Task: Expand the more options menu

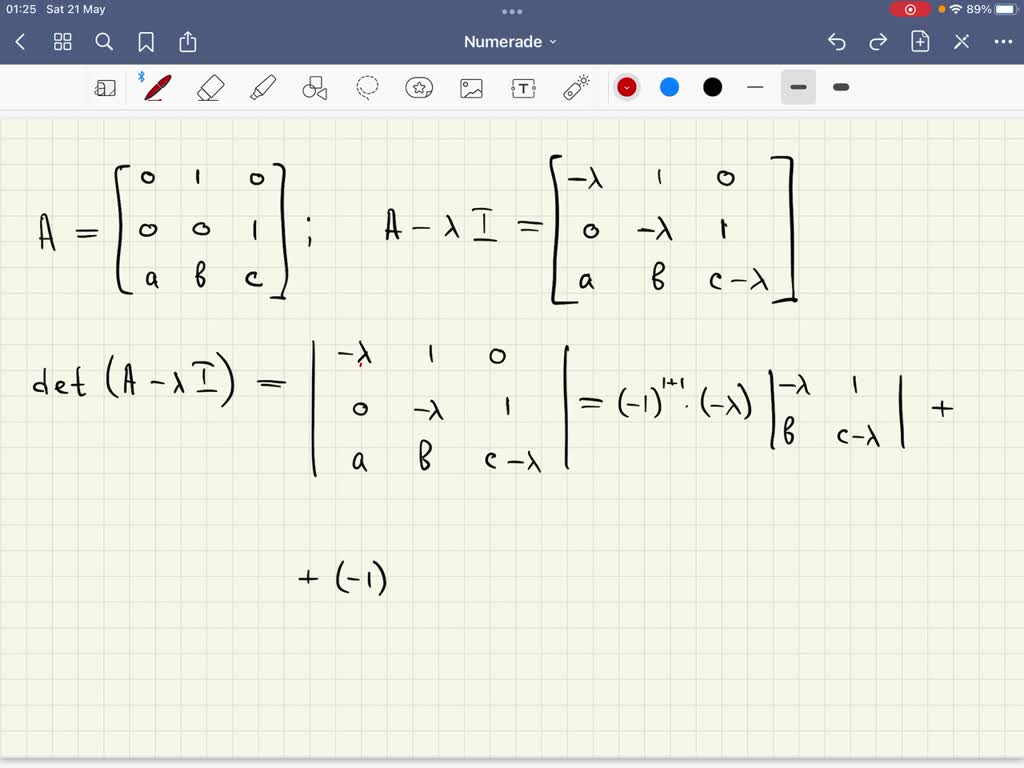Action: point(1003,42)
